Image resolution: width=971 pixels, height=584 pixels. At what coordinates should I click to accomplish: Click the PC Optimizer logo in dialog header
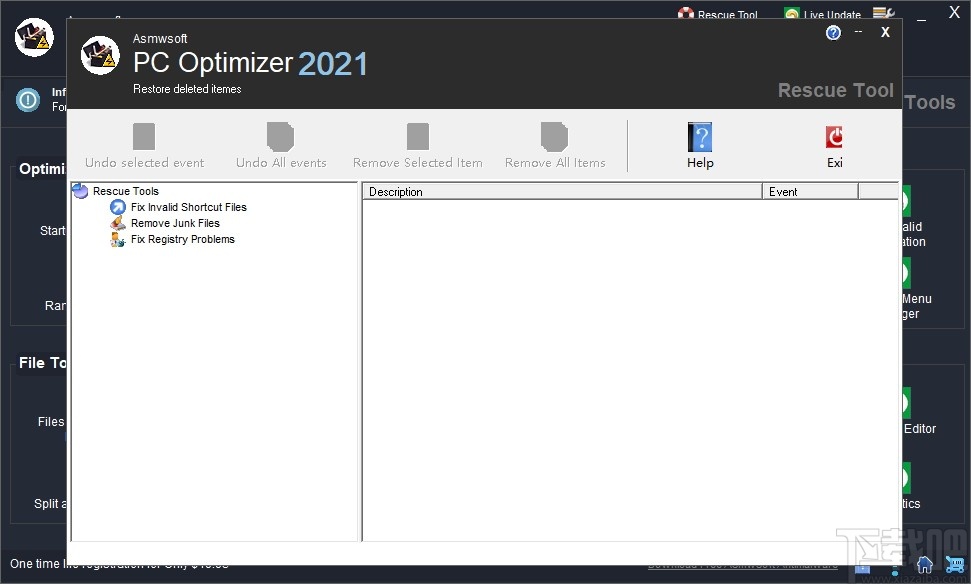click(x=99, y=56)
